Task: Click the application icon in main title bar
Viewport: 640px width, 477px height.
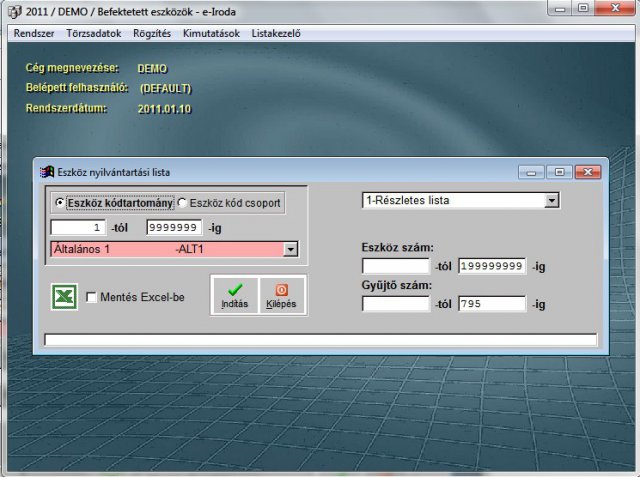Action: coord(14,11)
